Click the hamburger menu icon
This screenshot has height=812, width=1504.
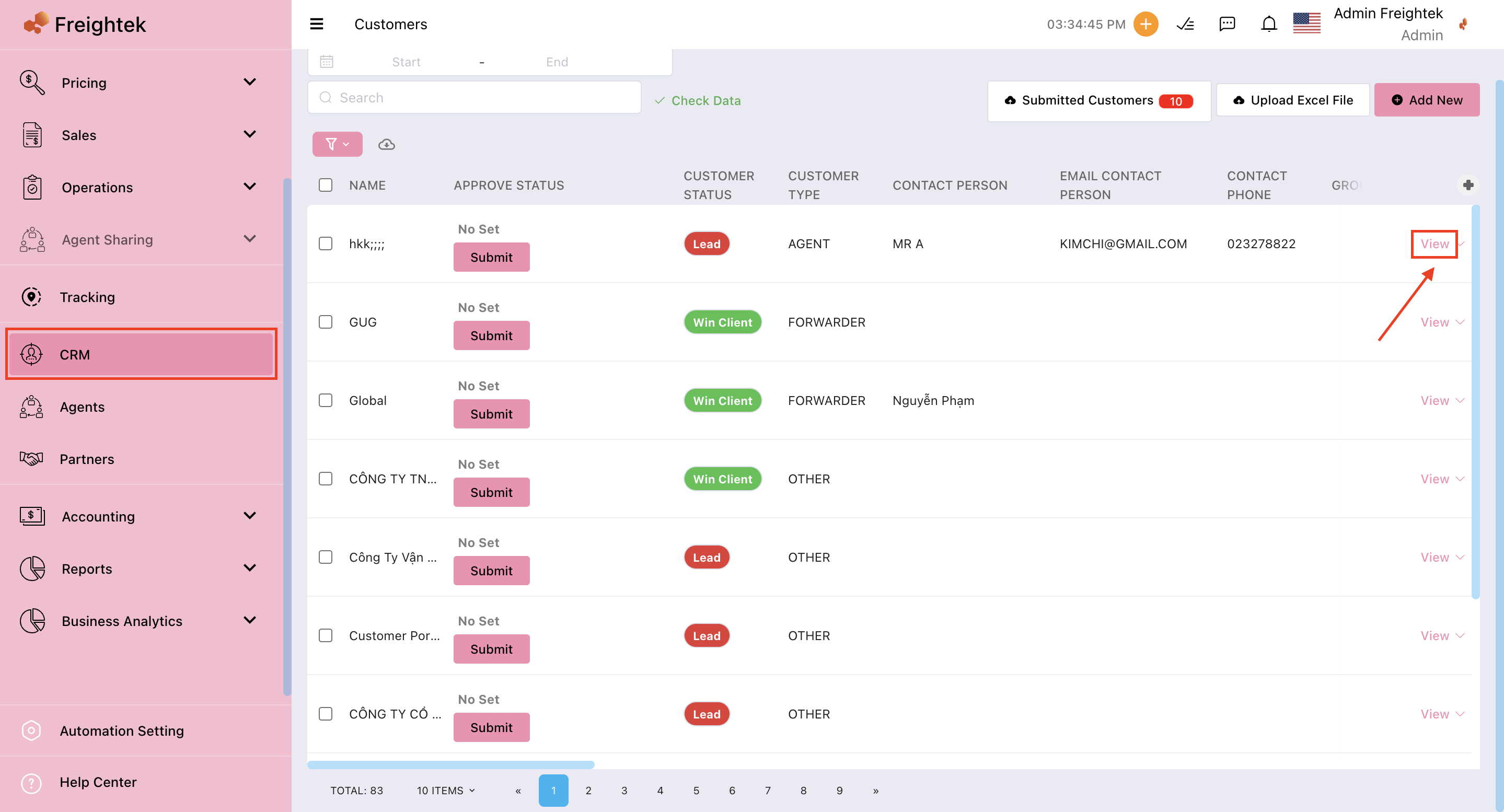point(317,24)
